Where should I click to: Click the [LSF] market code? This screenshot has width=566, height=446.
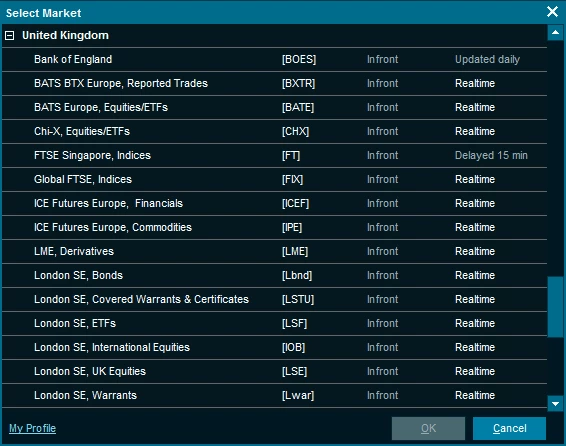pyautogui.click(x=295, y=323)
